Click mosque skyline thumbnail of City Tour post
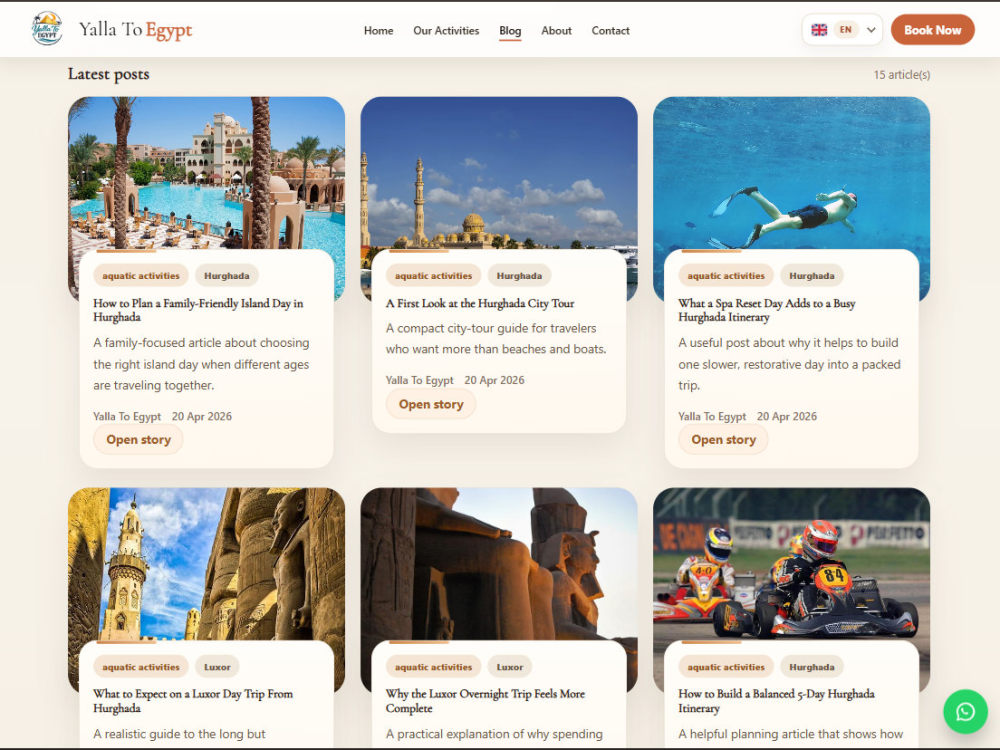The image size is (1000, 750). 499,172
